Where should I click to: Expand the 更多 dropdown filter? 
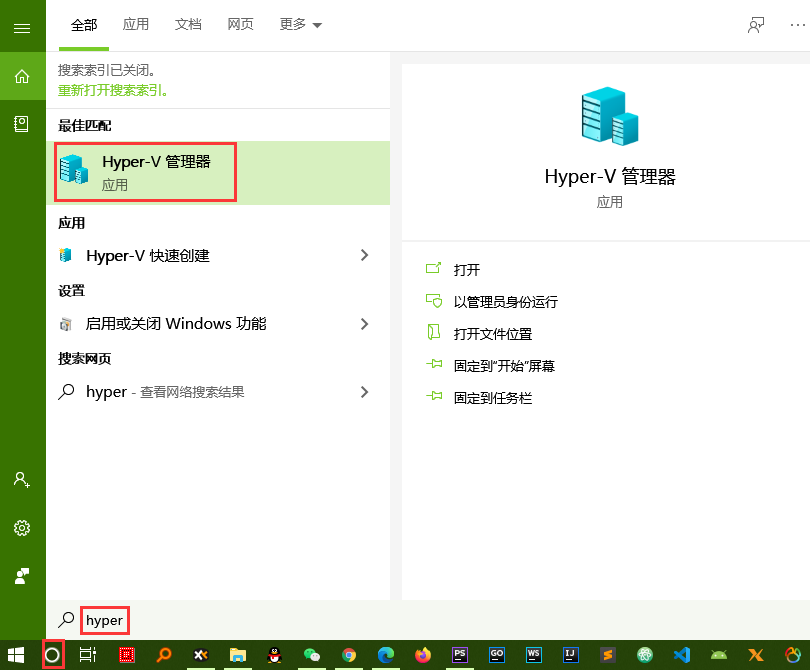coord(301,25)
